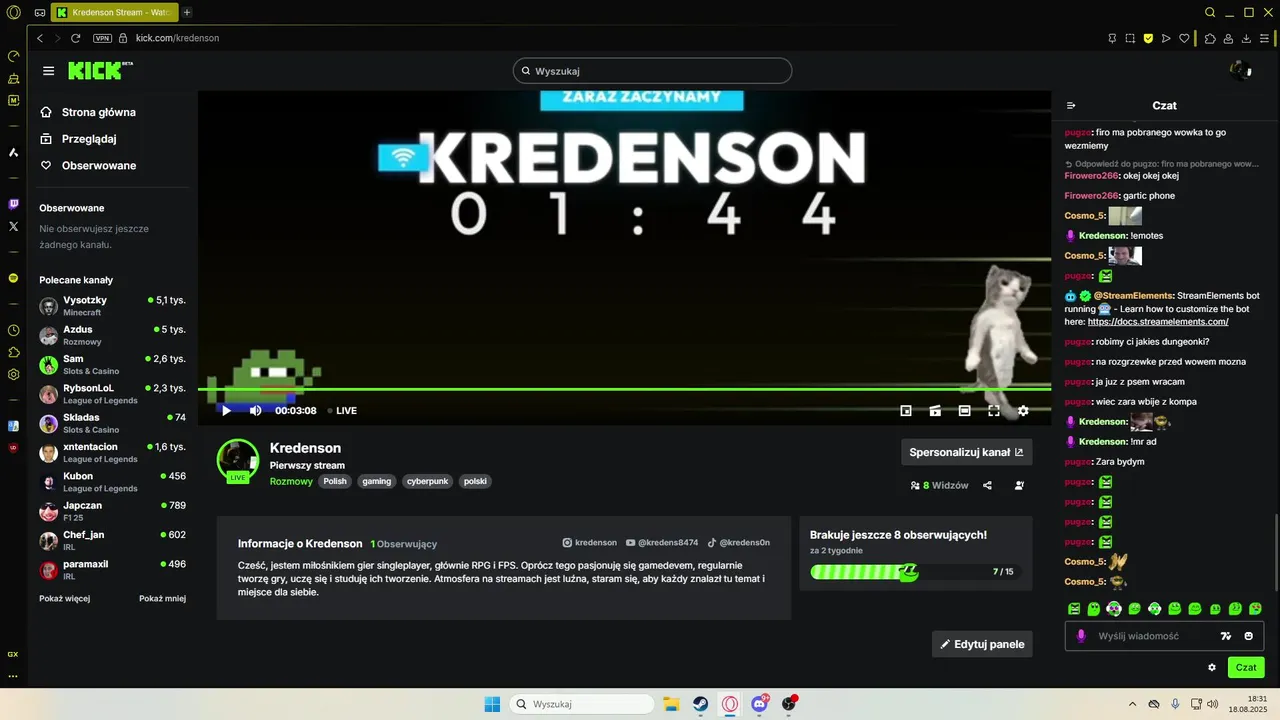Open the Instagram kredenson link

coord(590,543)
